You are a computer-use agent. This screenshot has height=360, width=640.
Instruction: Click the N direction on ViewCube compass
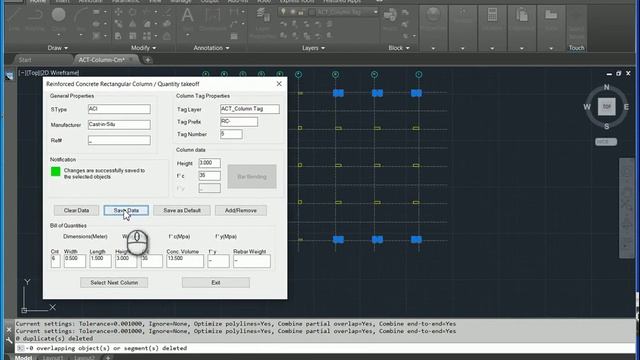click(607, 87)
